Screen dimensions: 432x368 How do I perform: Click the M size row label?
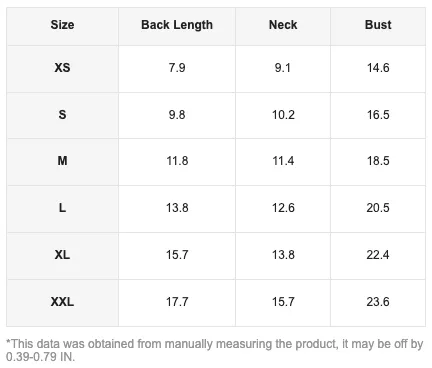click(62, 161)
